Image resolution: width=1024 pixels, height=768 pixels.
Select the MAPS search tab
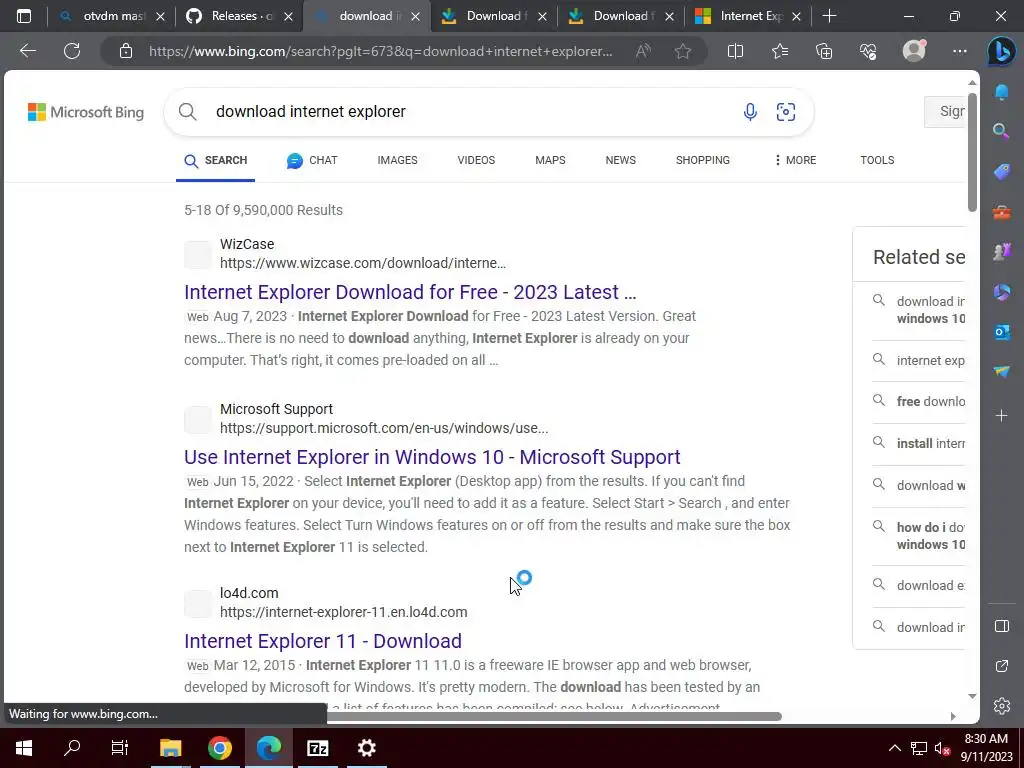click(x=550, y=160)
